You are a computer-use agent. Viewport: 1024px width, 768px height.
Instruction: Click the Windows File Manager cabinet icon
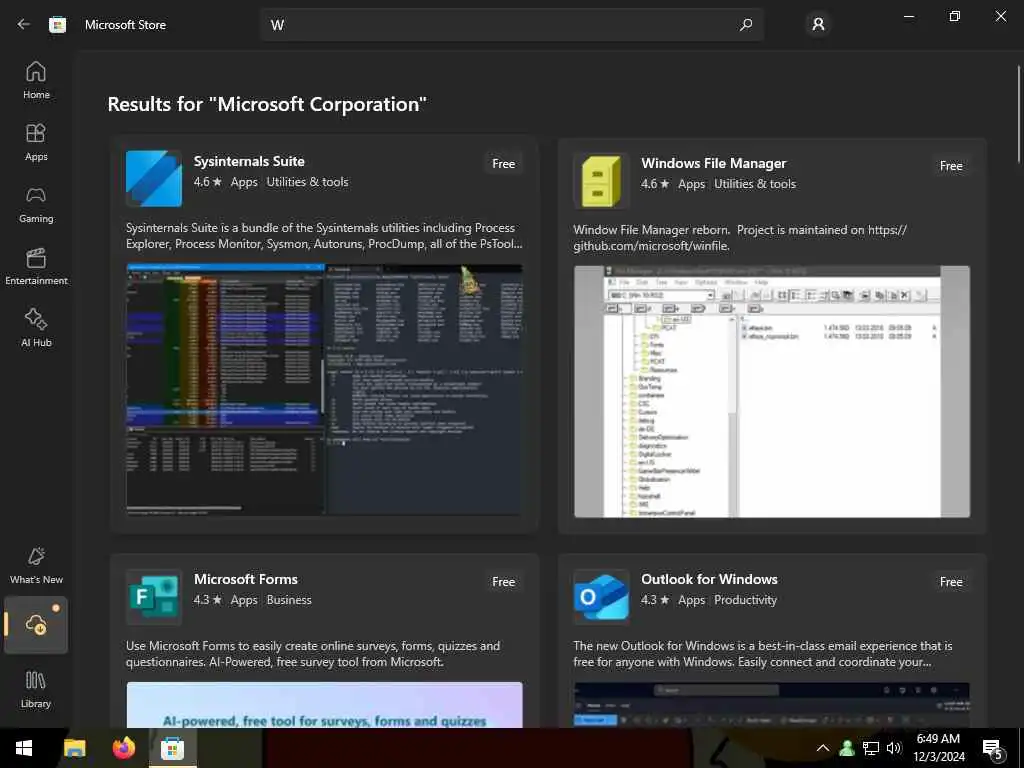[601, 181]
